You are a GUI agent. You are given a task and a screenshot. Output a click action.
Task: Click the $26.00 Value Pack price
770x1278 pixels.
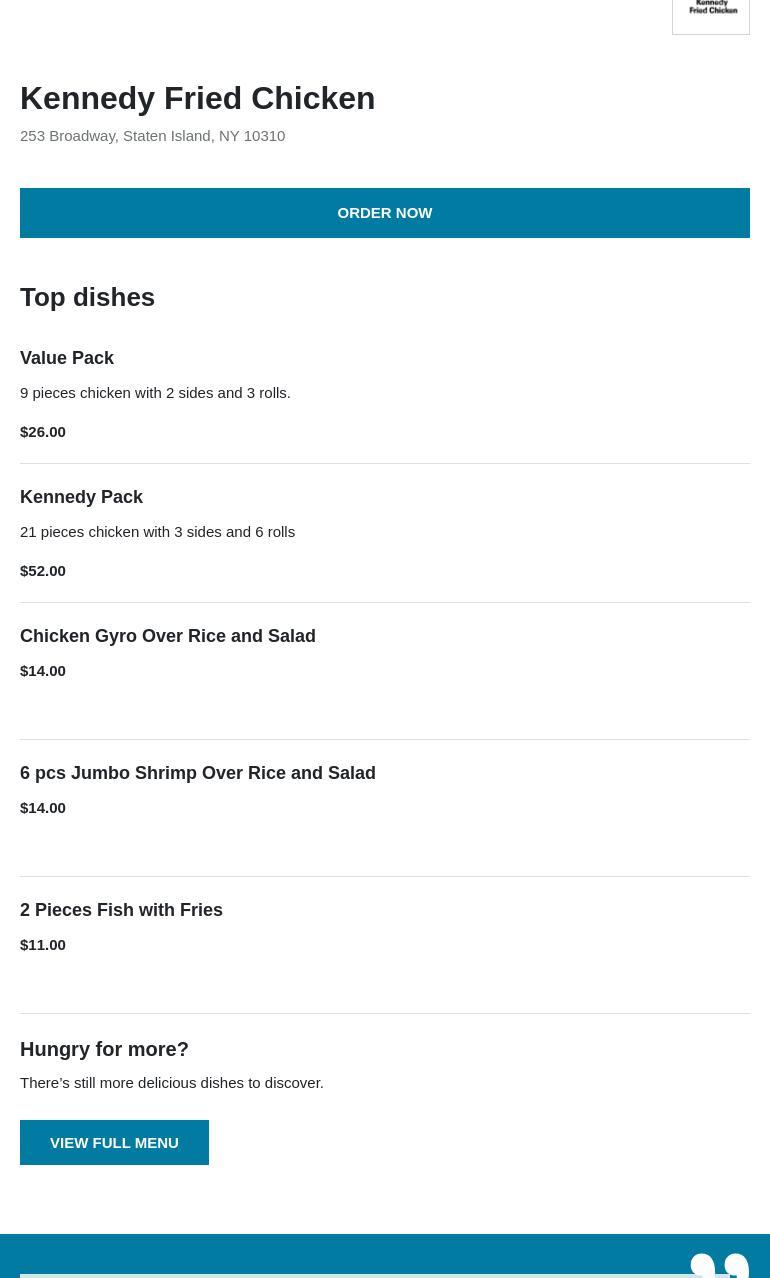tap(43, 431)
